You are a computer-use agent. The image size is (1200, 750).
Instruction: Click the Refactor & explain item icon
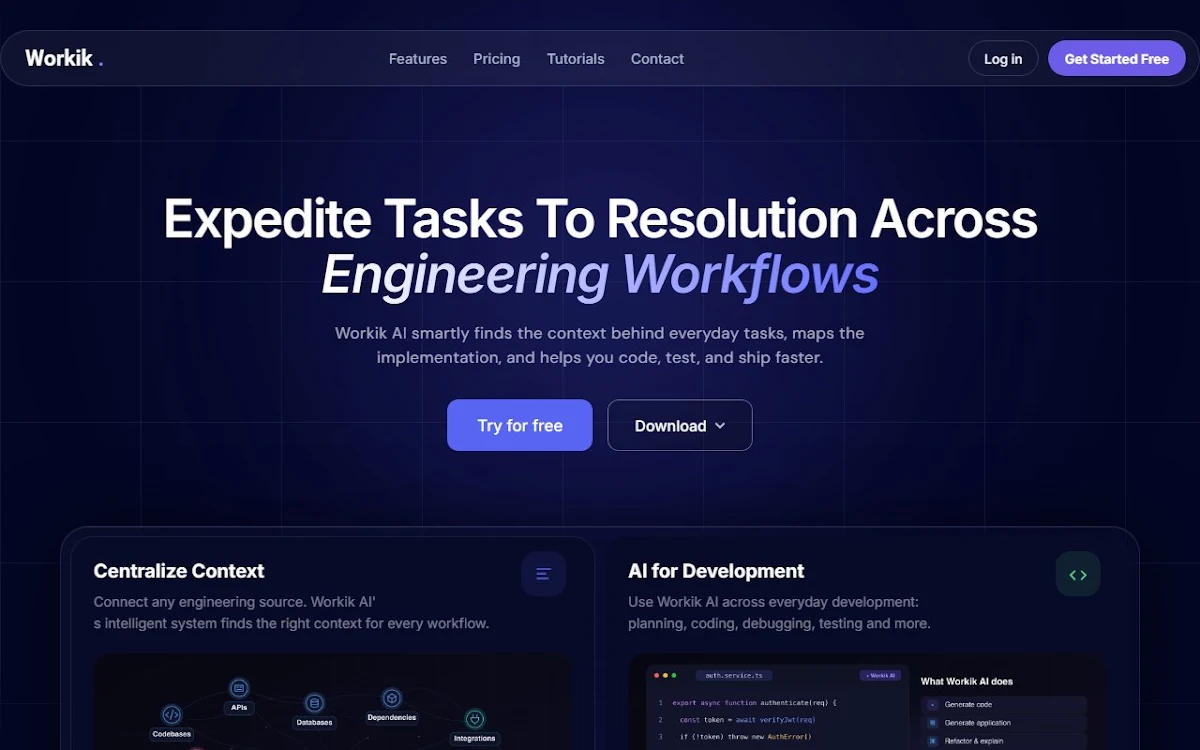(933, 741)
